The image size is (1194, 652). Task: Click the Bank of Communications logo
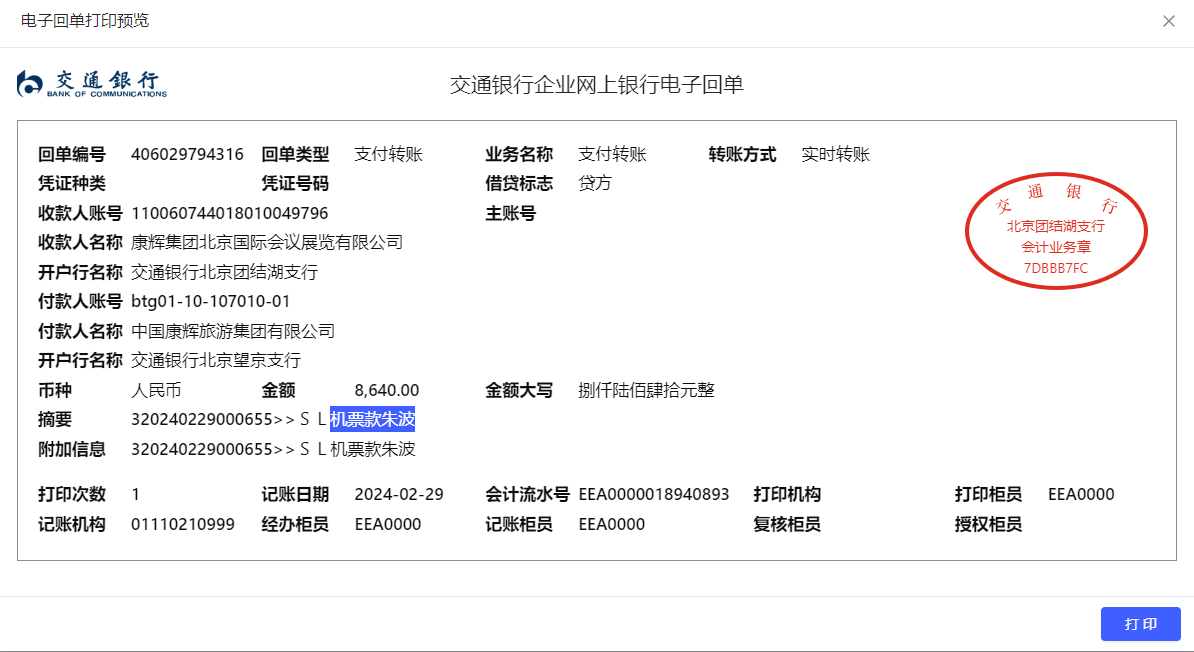(92, 84)
